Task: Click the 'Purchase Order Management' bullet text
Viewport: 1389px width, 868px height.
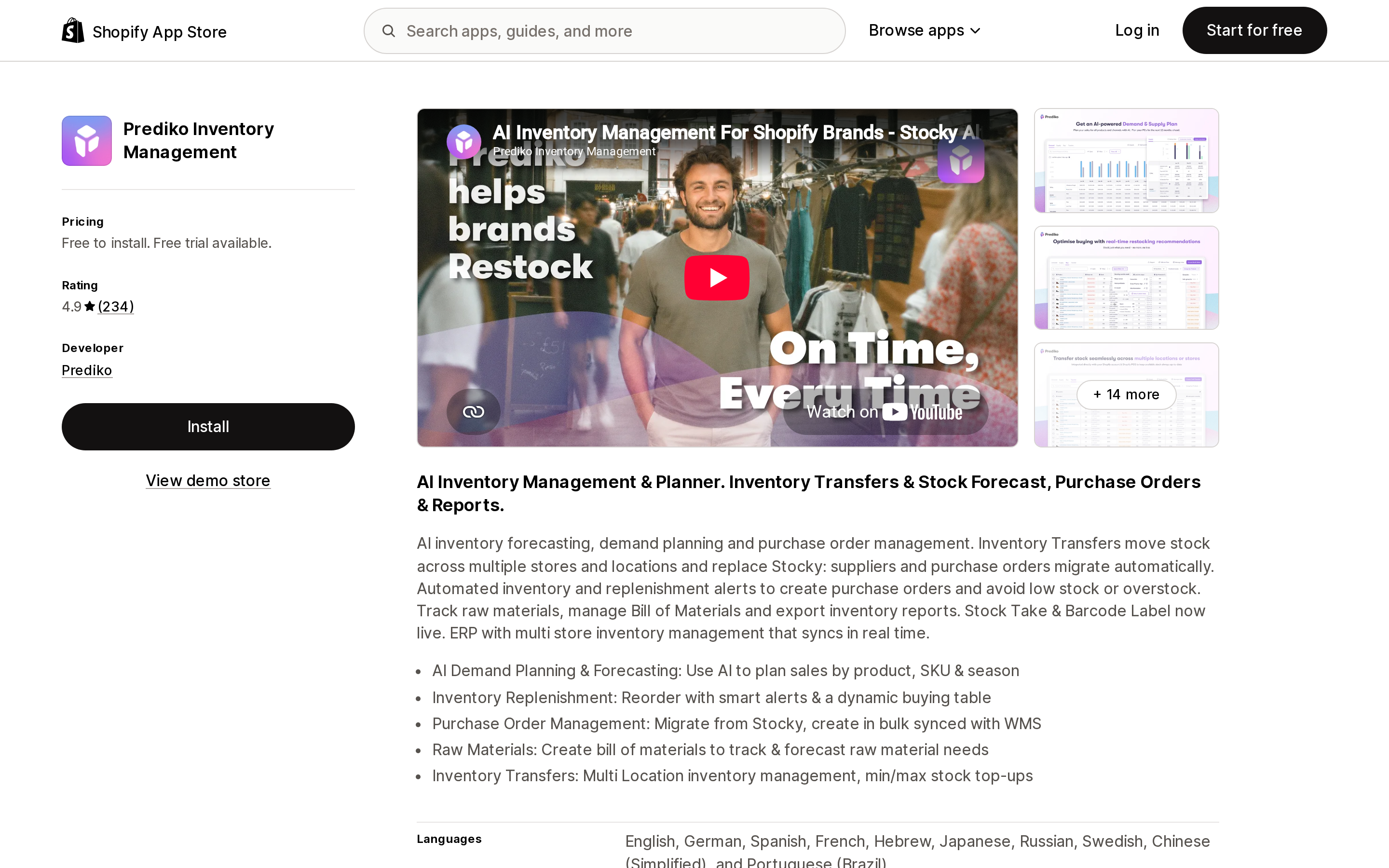Action: pyautogui.click(x=736, y=723)
